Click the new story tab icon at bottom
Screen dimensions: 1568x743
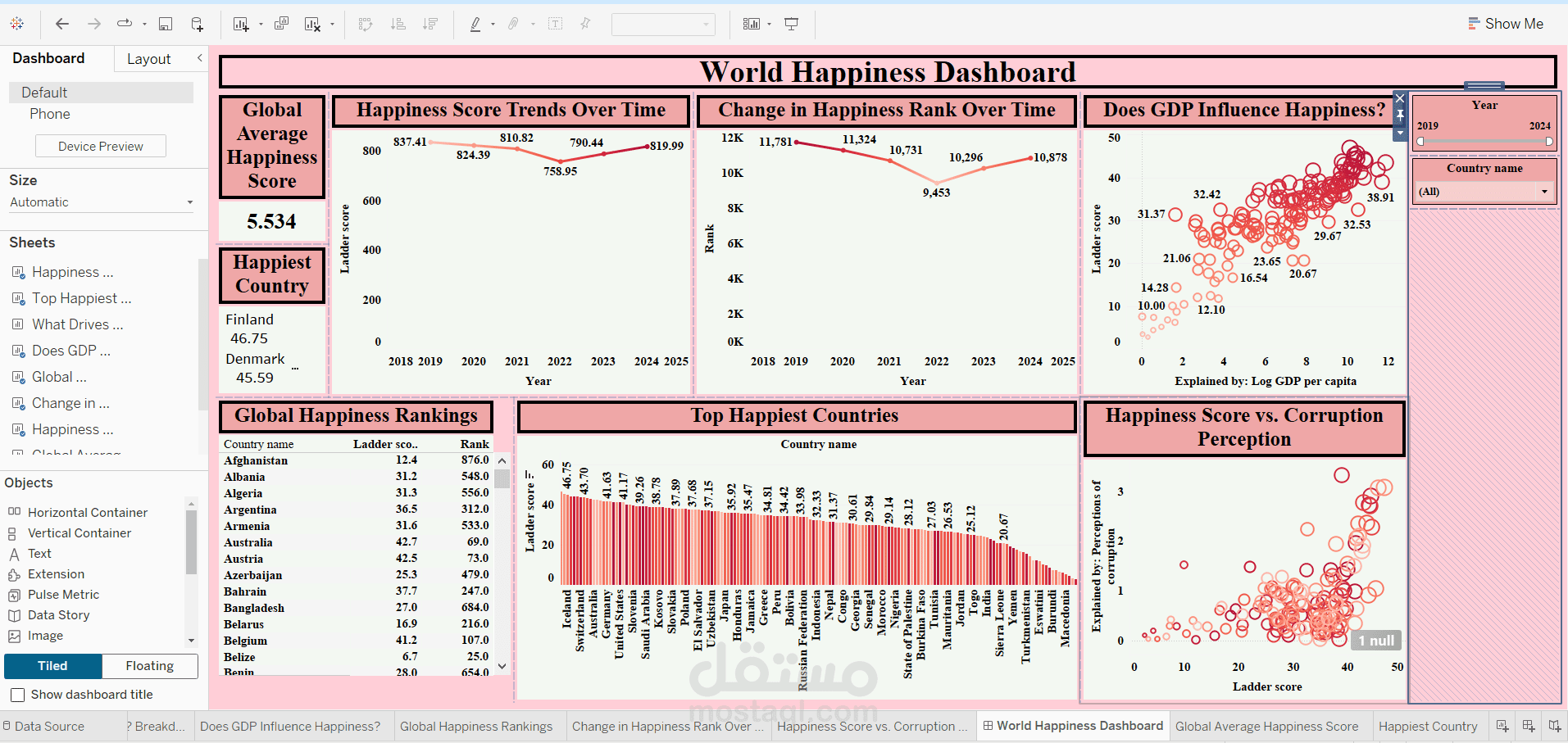coord(1555,726)
